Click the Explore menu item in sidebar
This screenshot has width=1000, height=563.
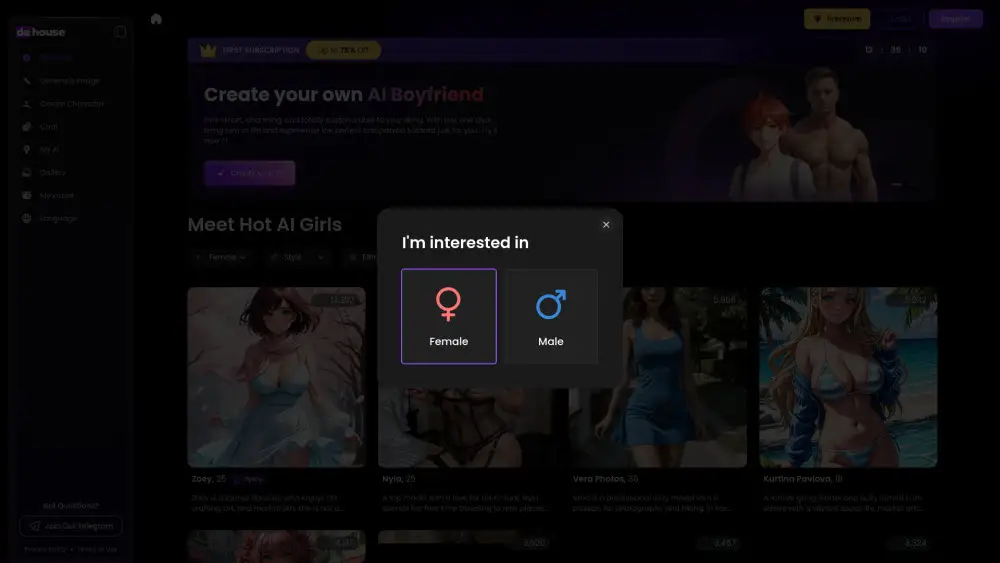(56, 58)
